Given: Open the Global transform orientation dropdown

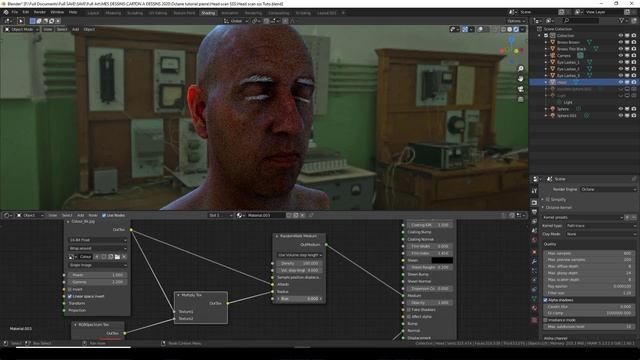Looking at the screenshot, I should click(x=236, y=21).
